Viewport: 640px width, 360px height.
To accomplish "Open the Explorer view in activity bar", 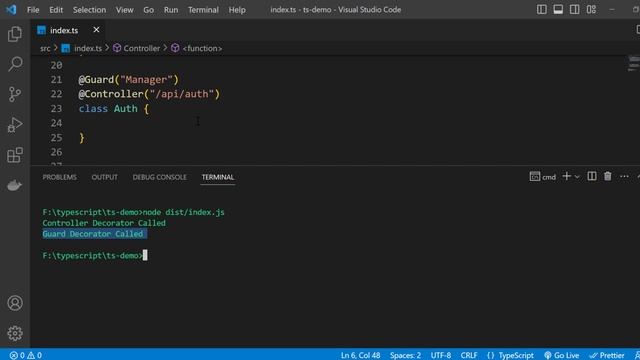I will (15, 34).
